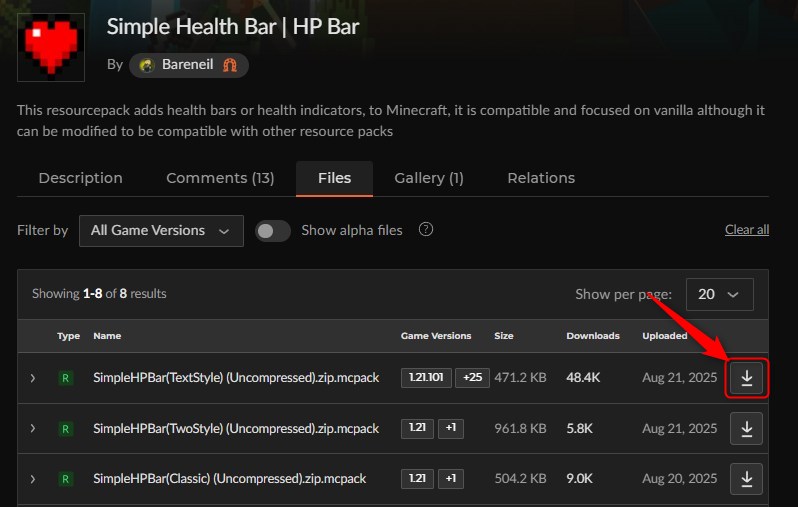Download SimpleHPBar(Classic) file
Image resolution: width=798 pixels, height=507 pixels.
pos(746,479)
